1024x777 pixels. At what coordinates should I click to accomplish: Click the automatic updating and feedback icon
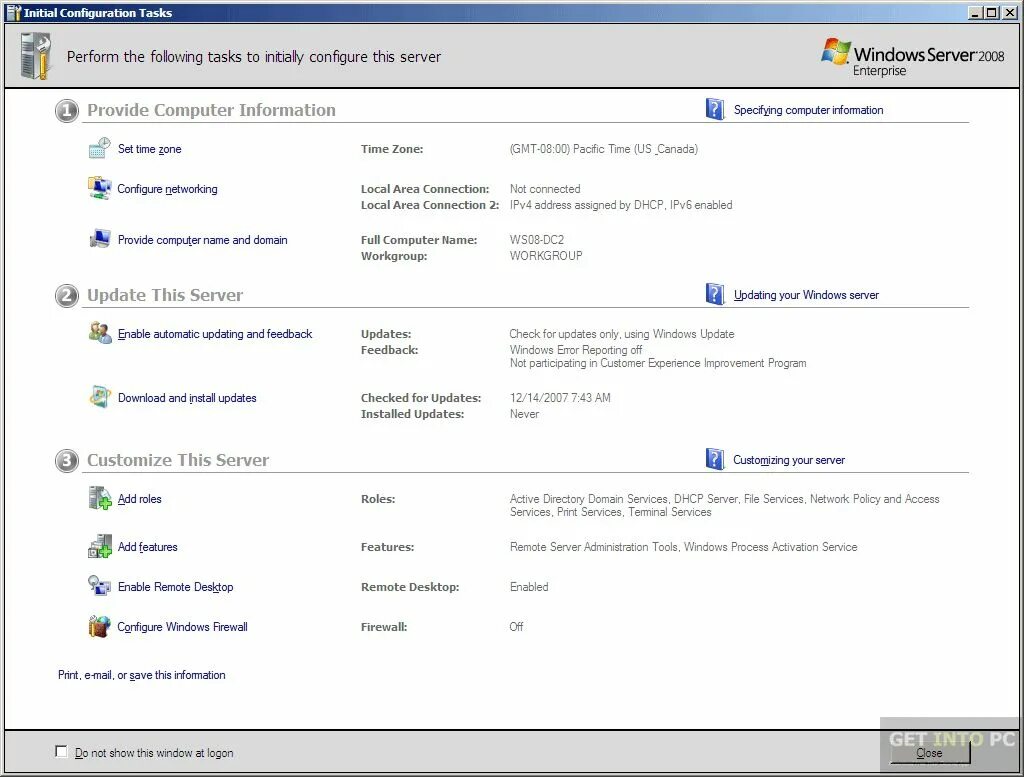[100, 333]
